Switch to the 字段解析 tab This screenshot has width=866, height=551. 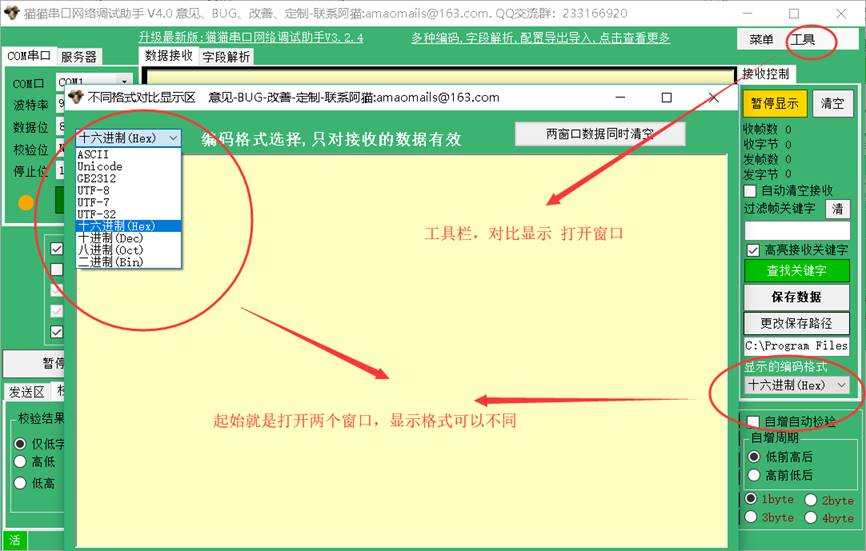[227, 57]
